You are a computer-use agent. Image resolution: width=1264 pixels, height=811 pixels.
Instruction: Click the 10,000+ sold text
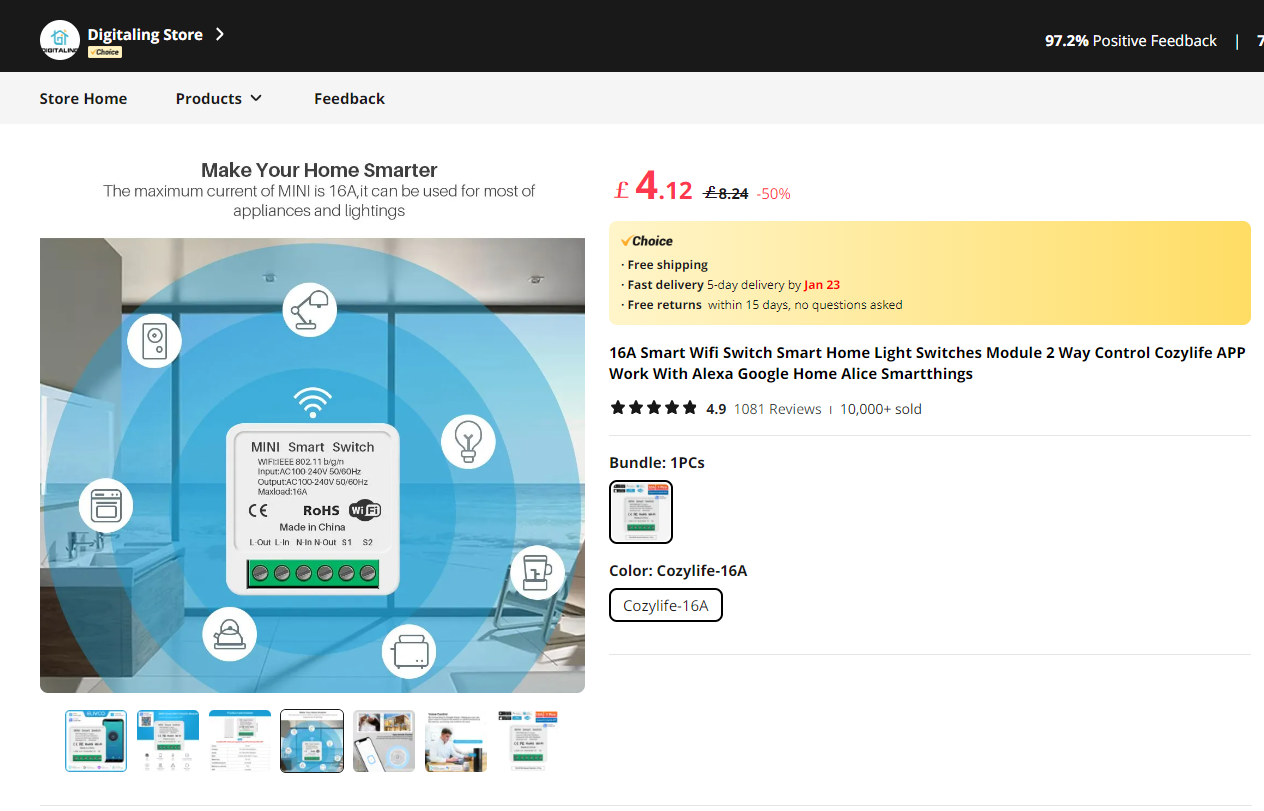(881, 409)
